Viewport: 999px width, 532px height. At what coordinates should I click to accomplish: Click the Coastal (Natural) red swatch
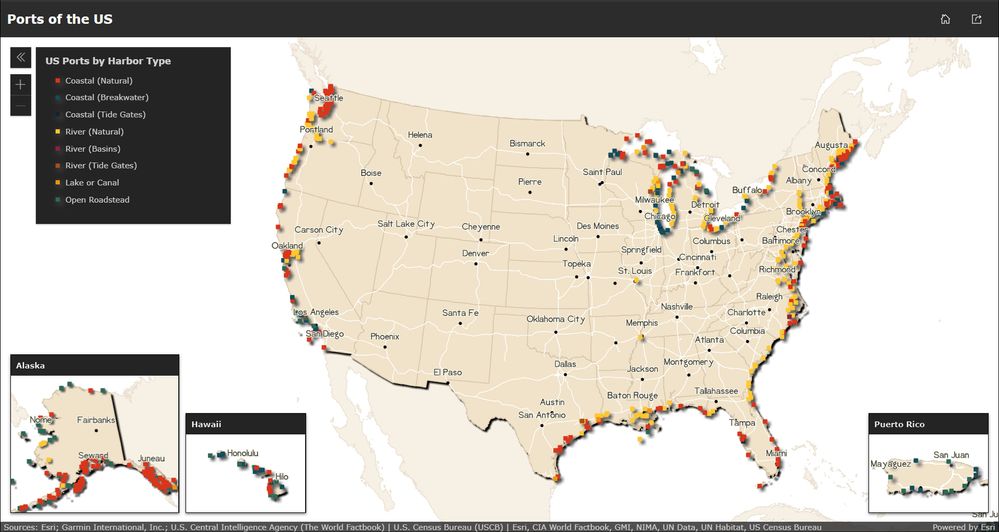click(57, 81)
